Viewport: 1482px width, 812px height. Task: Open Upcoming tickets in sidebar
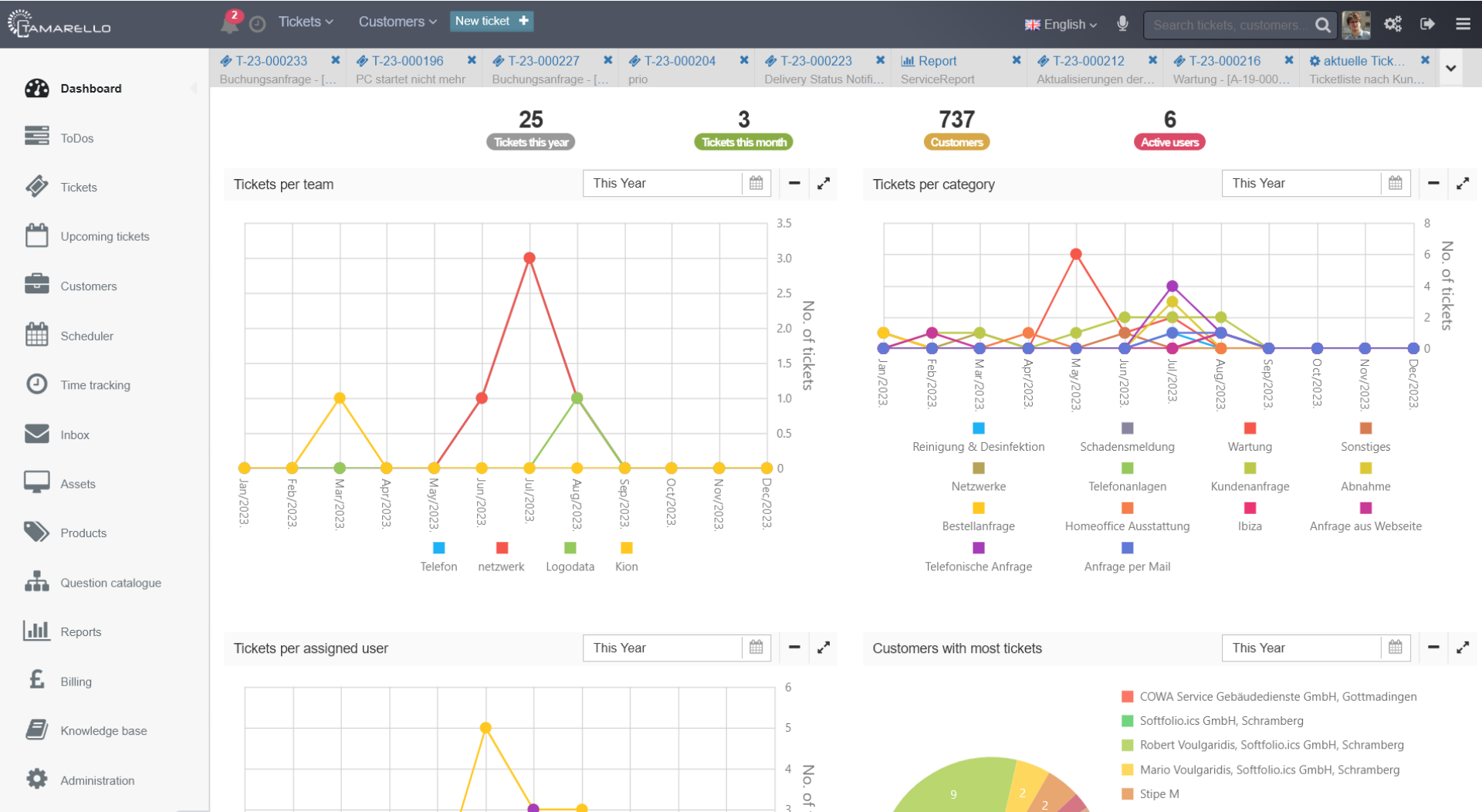point(104,237)
